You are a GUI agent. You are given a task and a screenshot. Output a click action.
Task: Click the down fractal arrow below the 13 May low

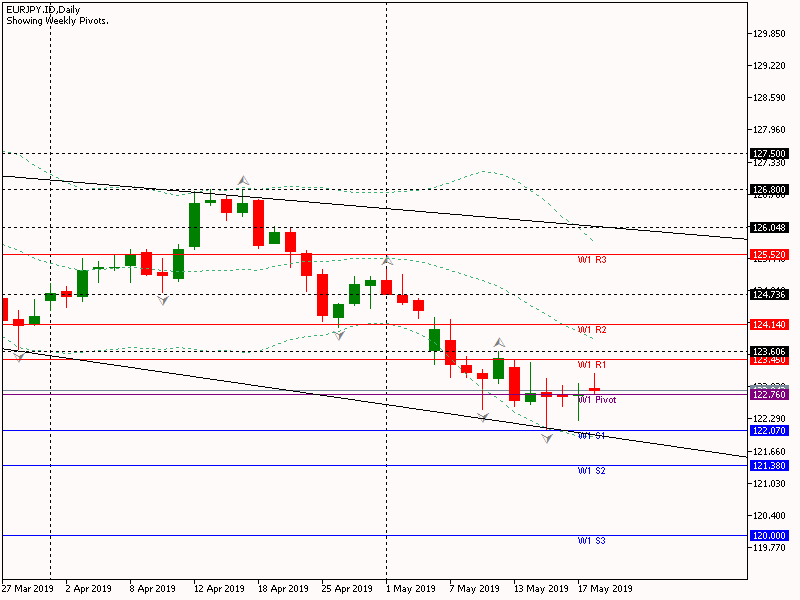(x=547, y=439)
